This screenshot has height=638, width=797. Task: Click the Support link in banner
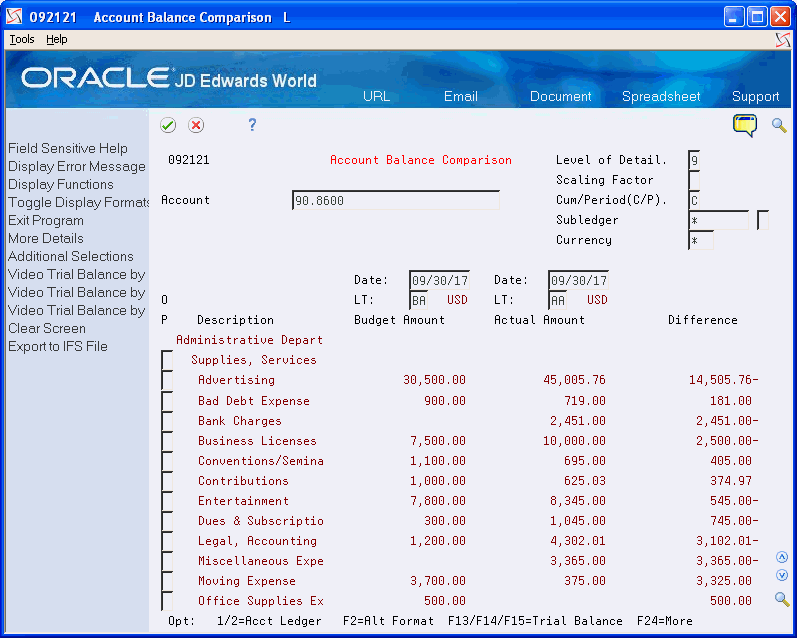point(755,97)
